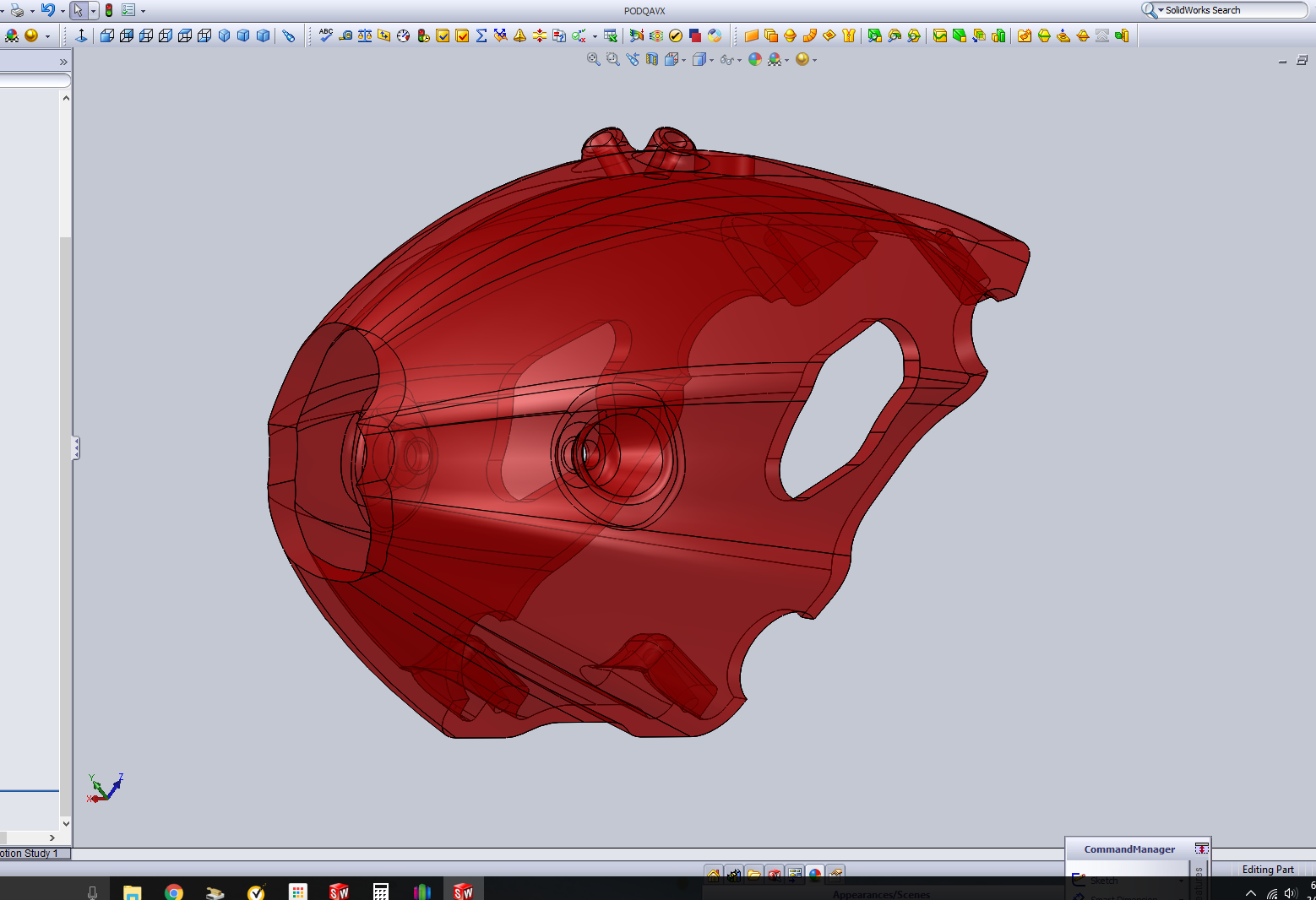Click the Sensor gauge icon

tap(404, 35)
